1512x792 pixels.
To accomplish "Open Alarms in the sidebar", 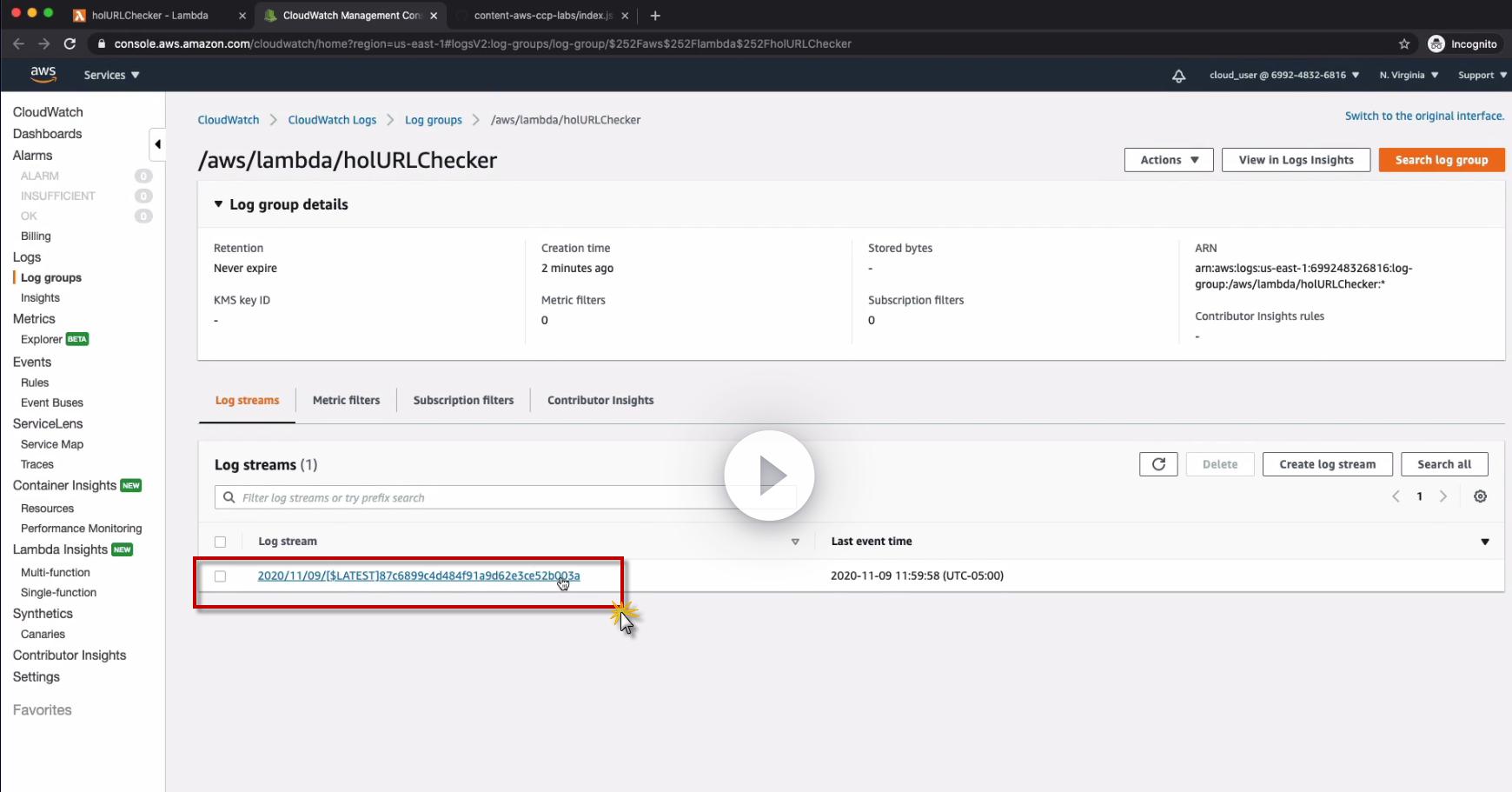I will click(x=33, y=156).
